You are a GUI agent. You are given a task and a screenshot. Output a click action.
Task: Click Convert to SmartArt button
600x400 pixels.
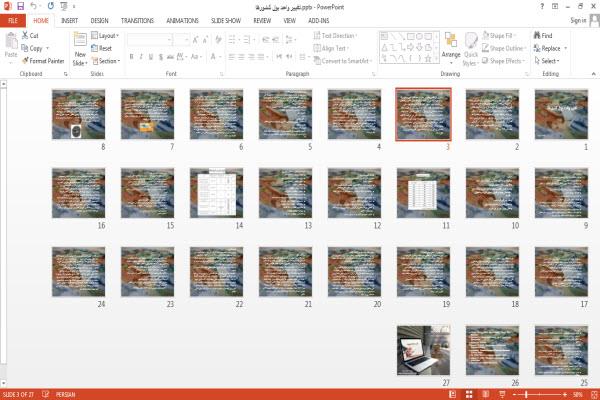[x=343, y=61]
